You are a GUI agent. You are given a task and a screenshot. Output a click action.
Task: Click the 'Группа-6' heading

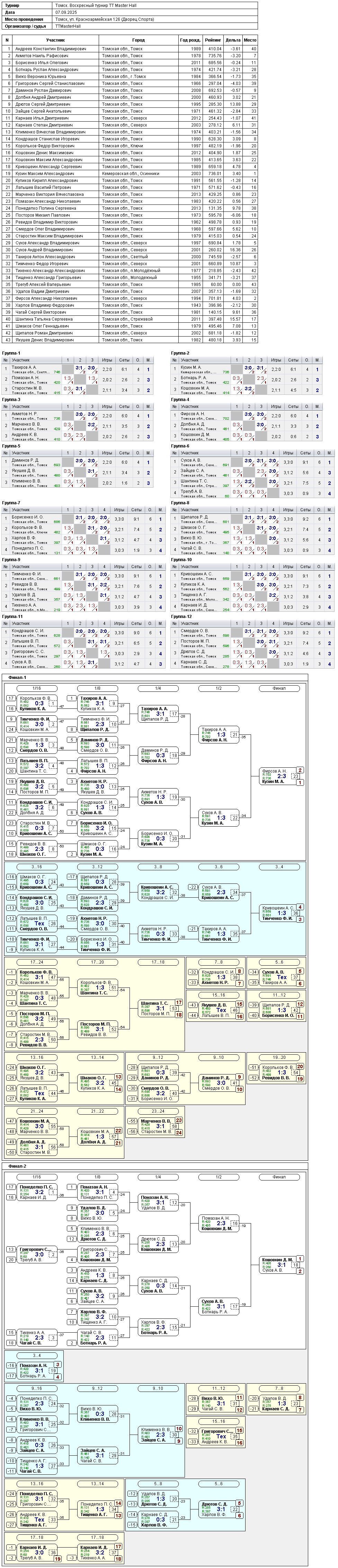pyautogui.click(x=180, y=446)
